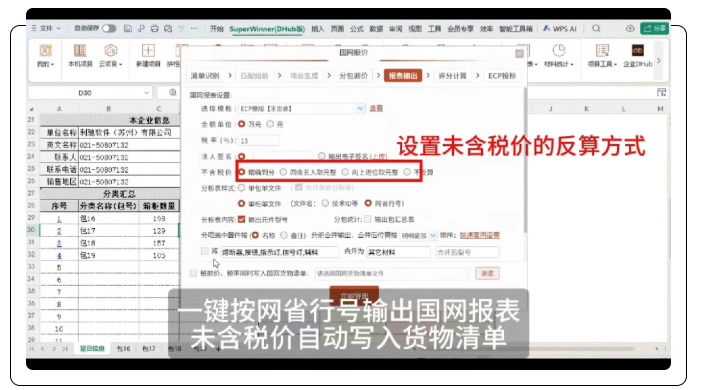The image size is (709, 390).
Task: Switch to the 开始 ribbon tab
Action: [217, 29]
